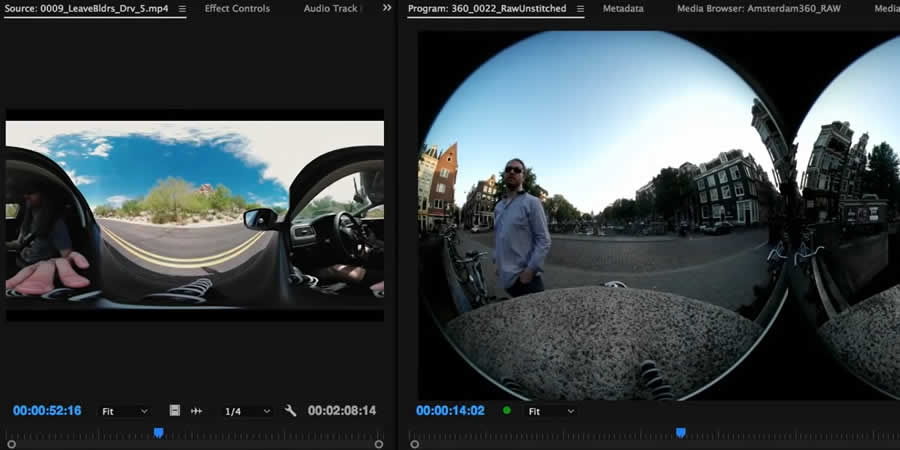Click the Source monitor blue playhead
900x450 pixels.
point(158,432)
